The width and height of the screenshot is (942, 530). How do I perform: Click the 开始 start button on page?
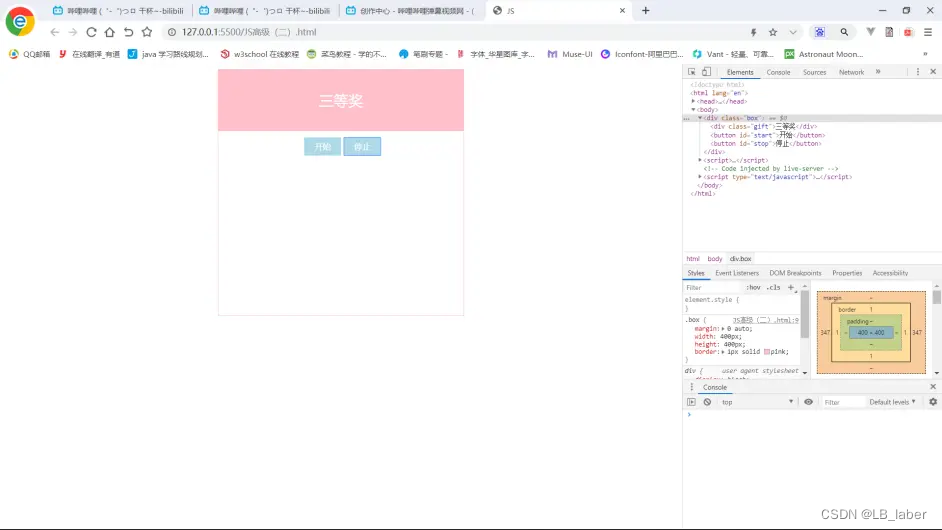(323, 147)
